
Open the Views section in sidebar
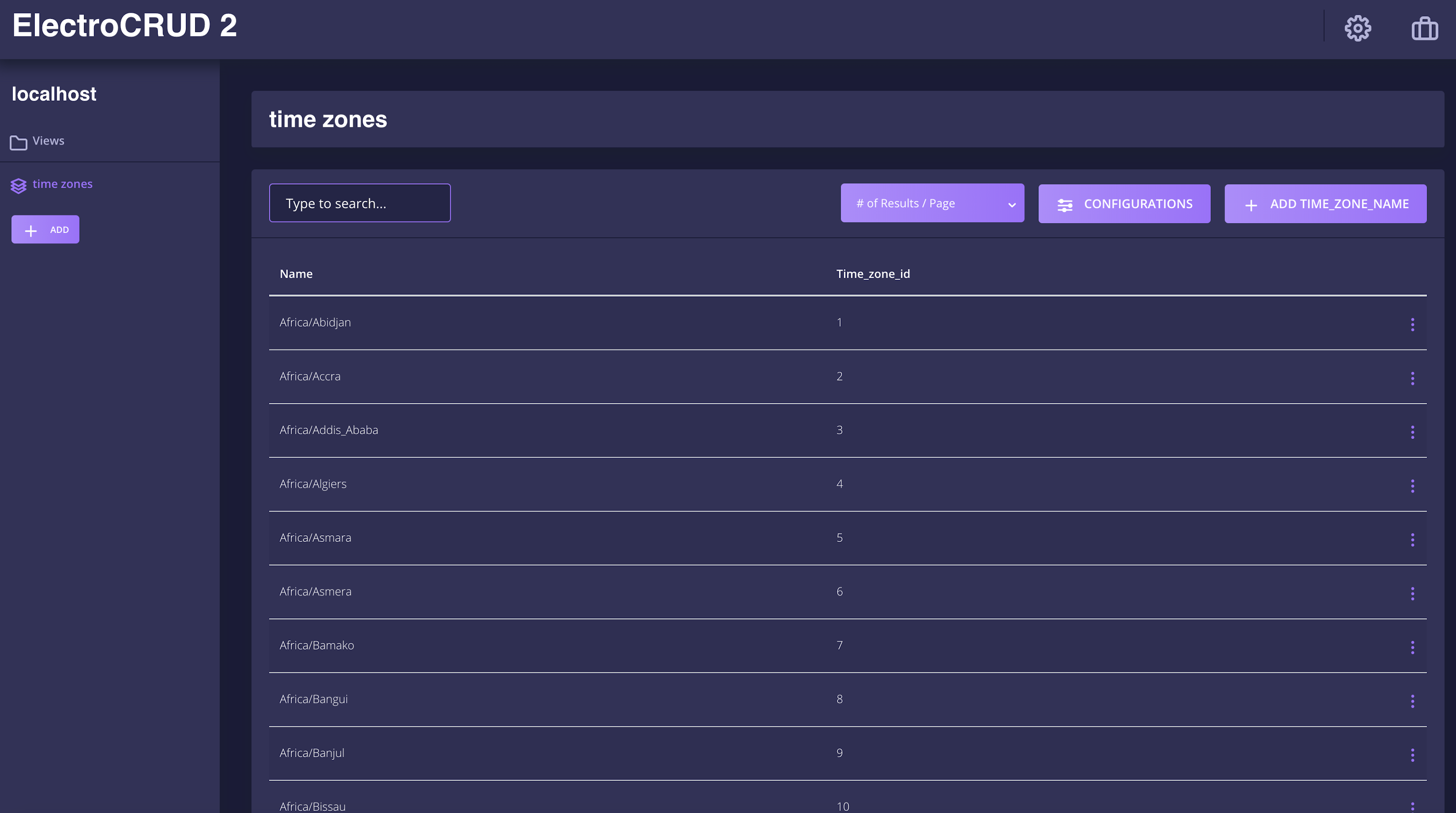pyautogui.click(x=48, y=141)
